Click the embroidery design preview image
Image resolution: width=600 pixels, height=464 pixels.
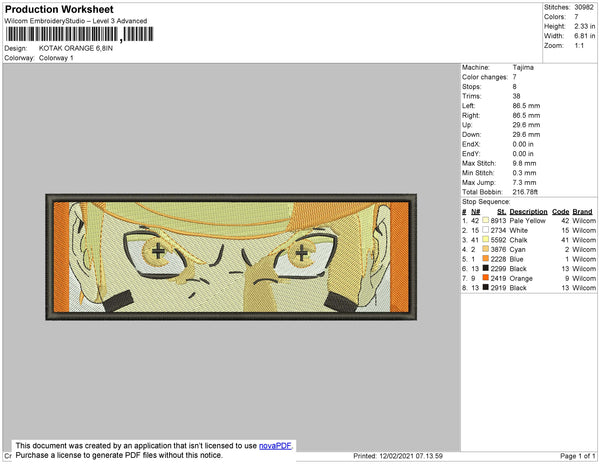[x=231, y=257]
